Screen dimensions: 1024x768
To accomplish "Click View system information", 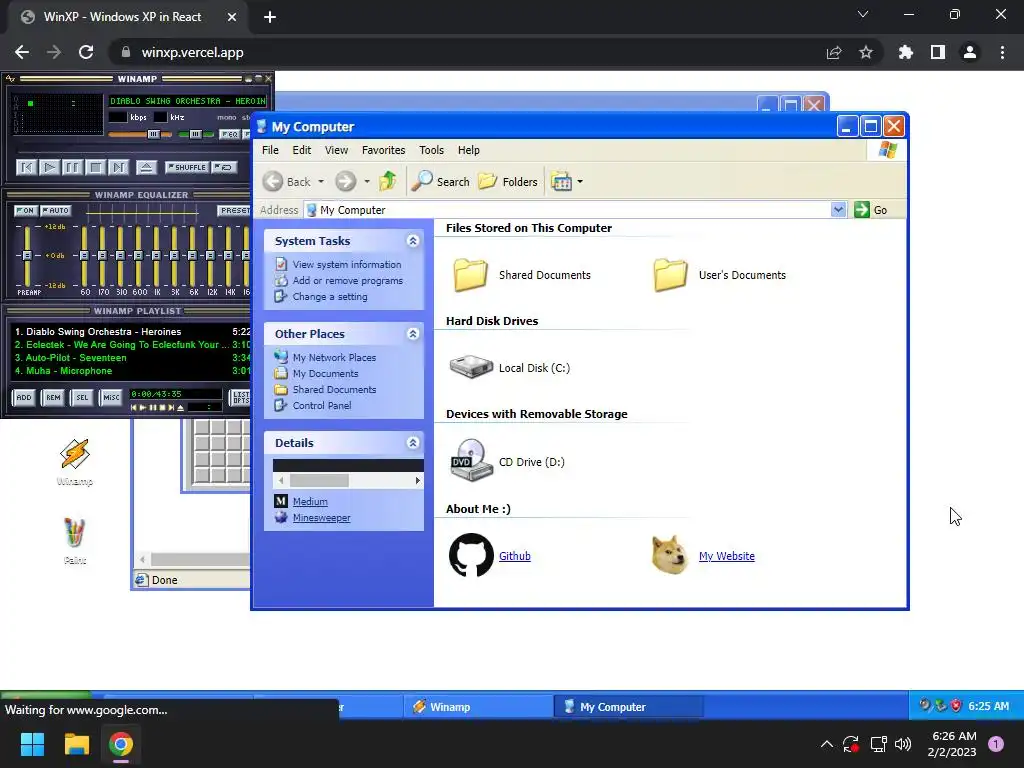I will click(347, 264).
